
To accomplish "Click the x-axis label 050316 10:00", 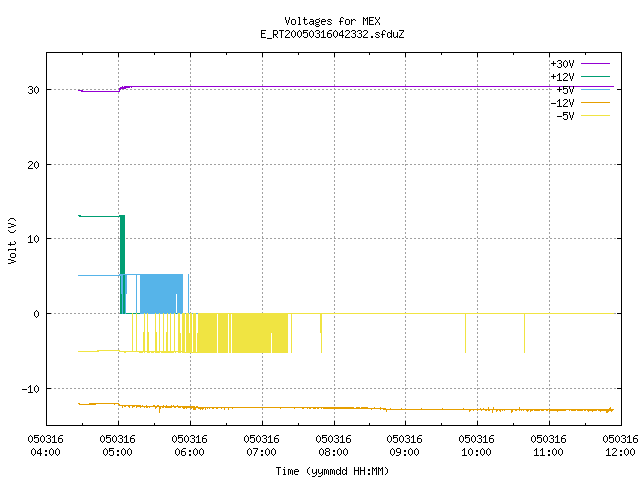I will click(x=476, y=446).
